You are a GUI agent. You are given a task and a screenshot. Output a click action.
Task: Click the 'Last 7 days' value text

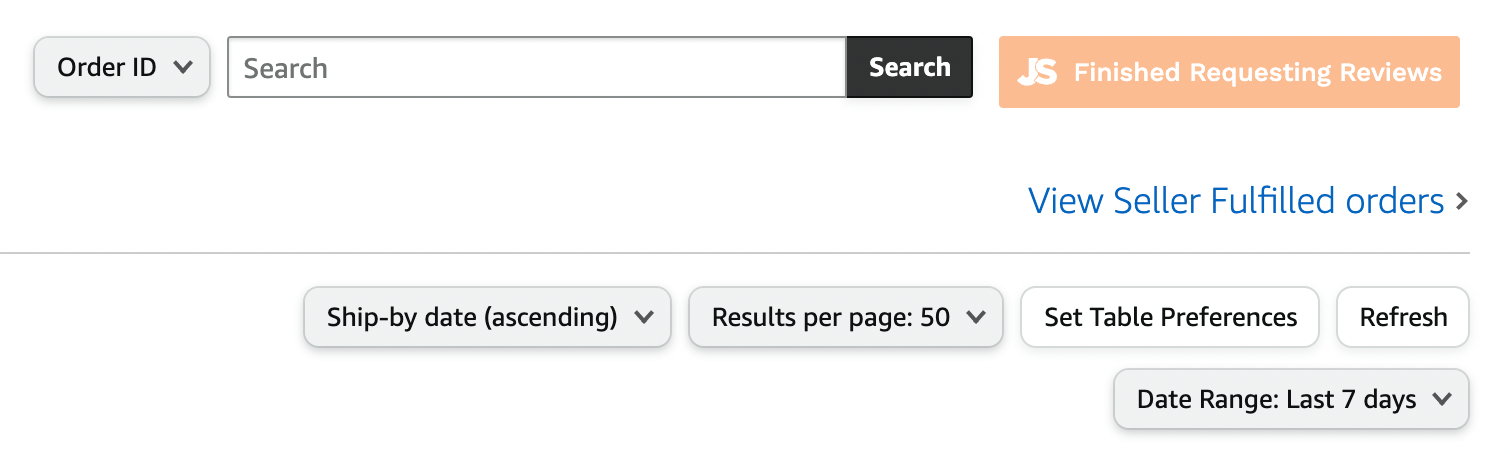(x=1351, y=399)
